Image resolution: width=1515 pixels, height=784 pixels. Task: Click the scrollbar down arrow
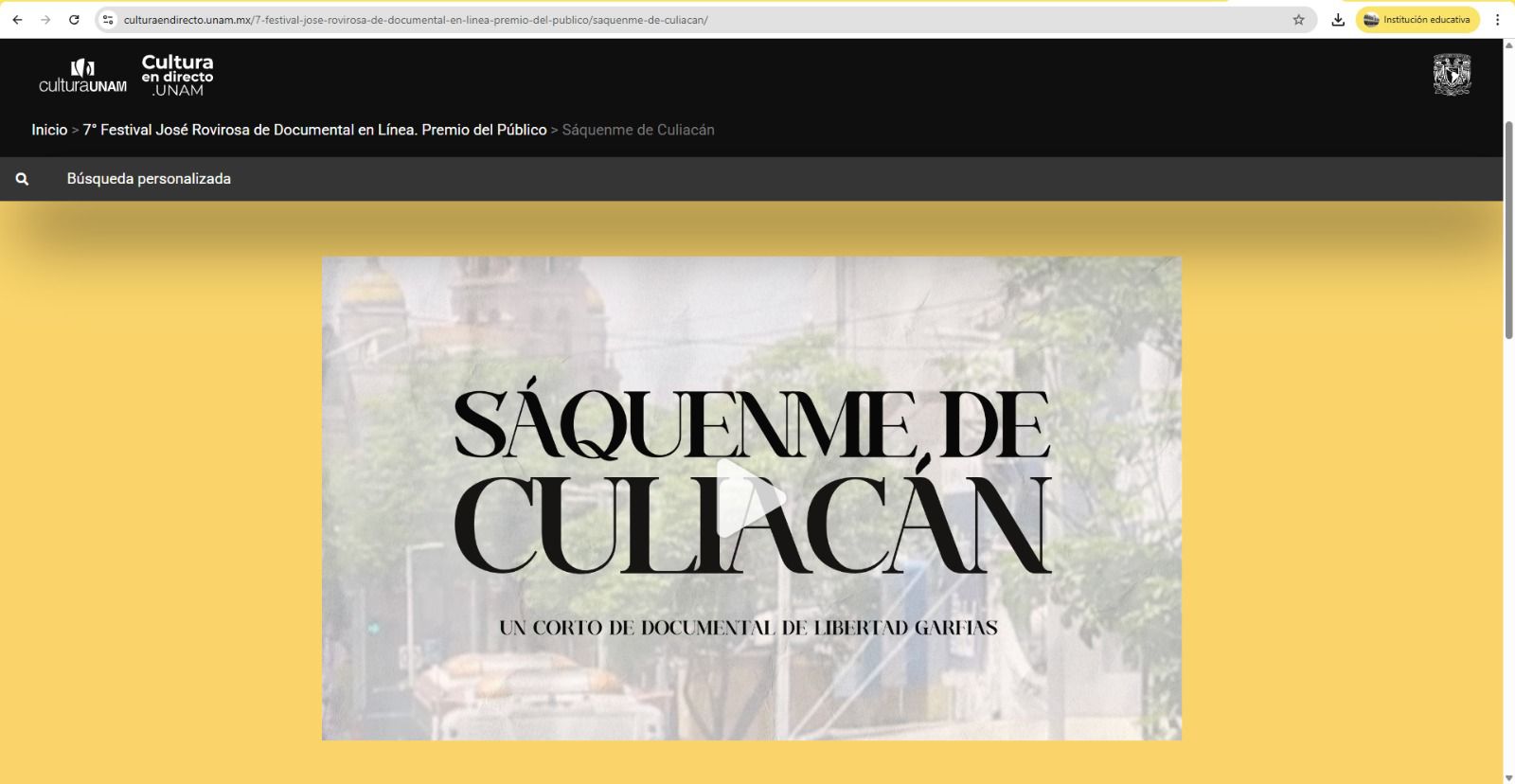(x=1508, y=777)
